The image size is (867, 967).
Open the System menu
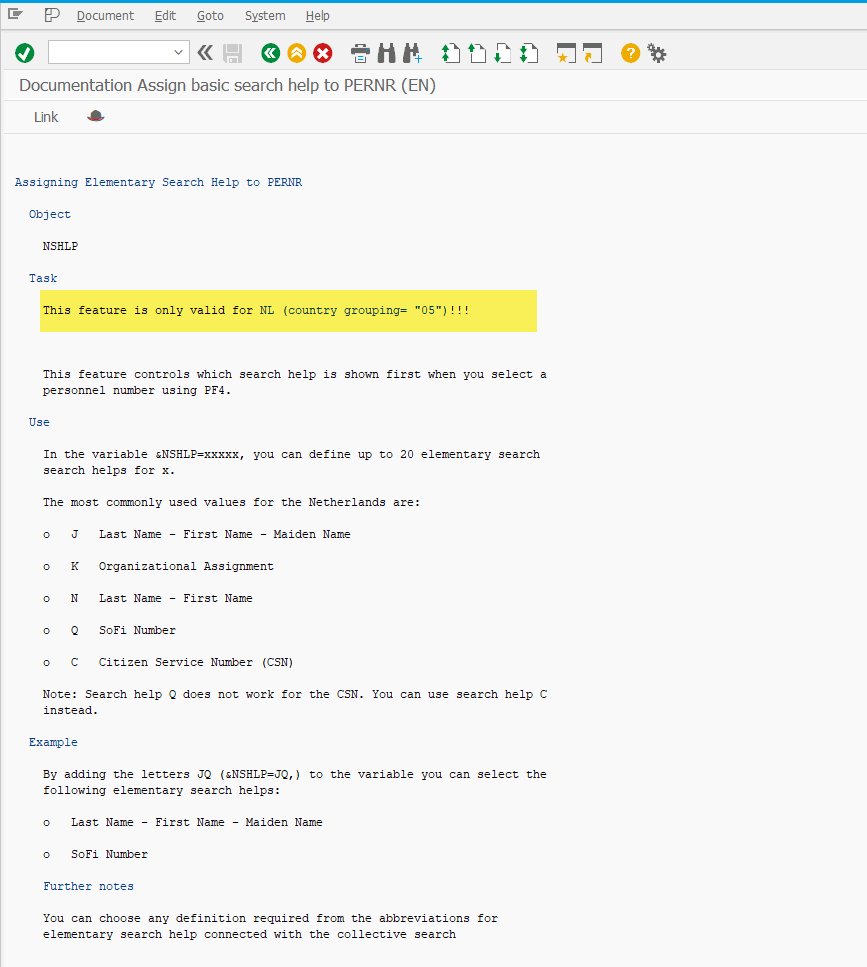pyautogui.click(x=265, y=15)
